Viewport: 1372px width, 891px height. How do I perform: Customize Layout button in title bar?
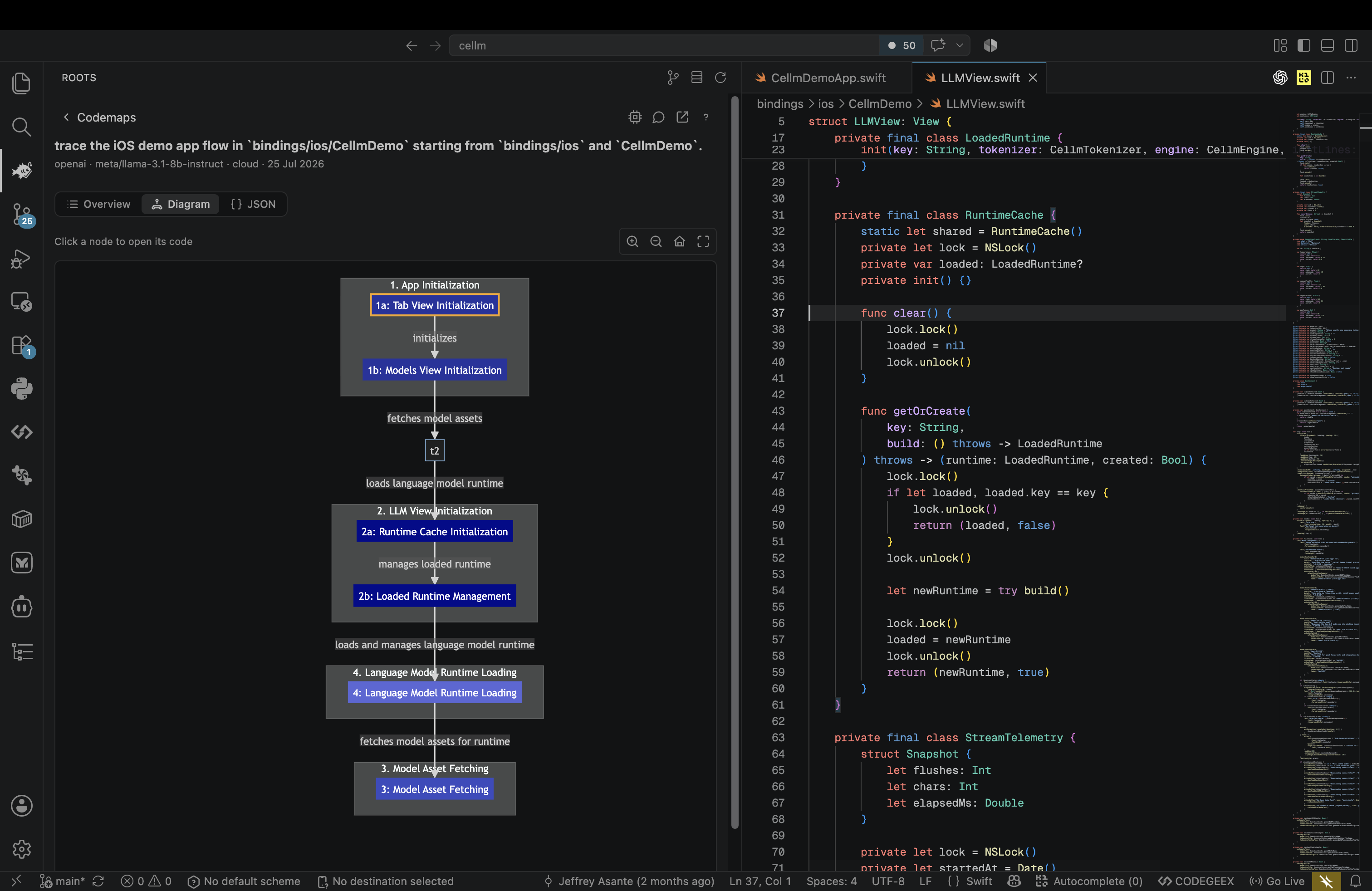point(1280,45)
